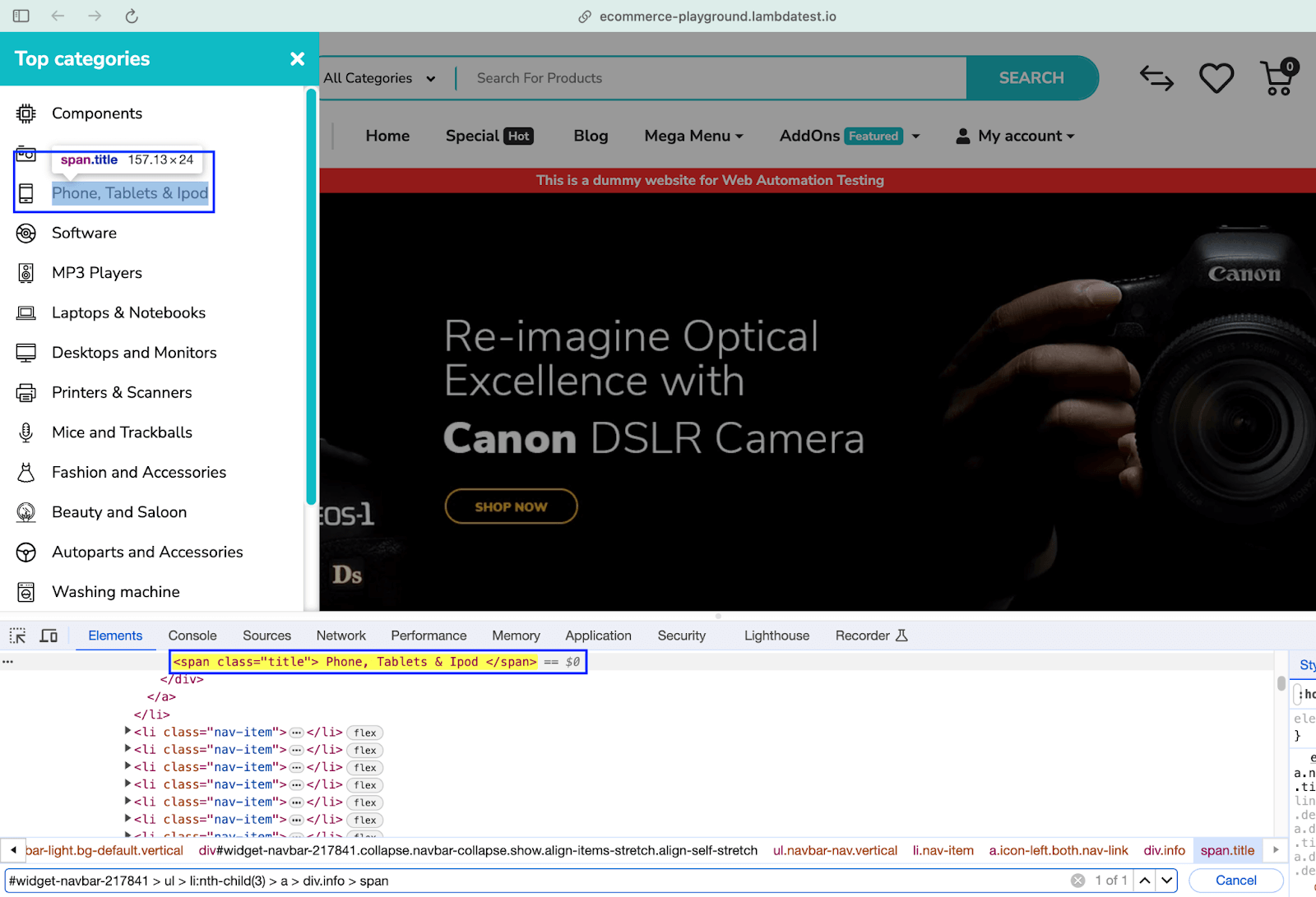Clear the DevTools search query

(x=1077, y=881)
